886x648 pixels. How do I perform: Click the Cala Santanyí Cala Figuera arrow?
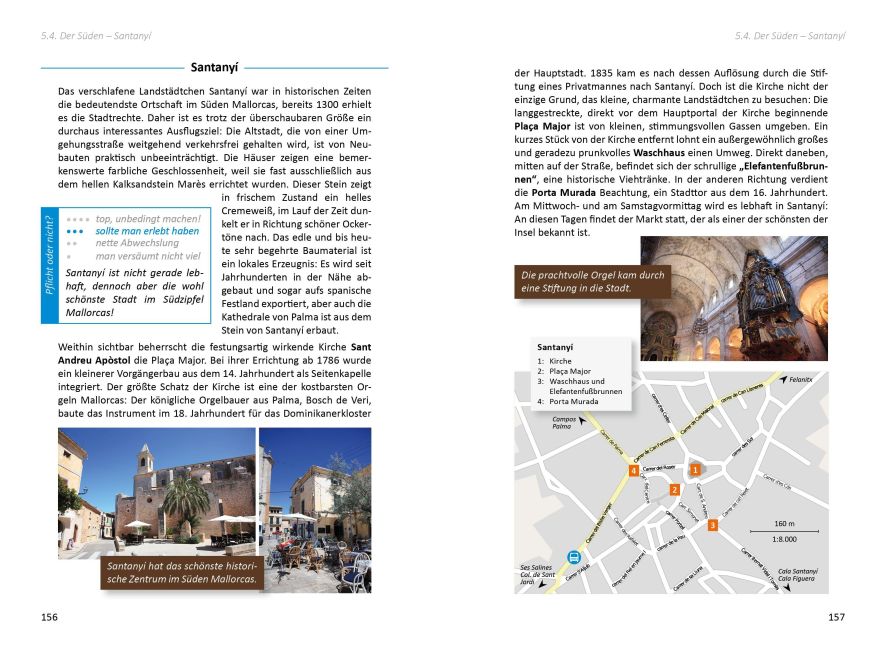click(x=788, y=586)
